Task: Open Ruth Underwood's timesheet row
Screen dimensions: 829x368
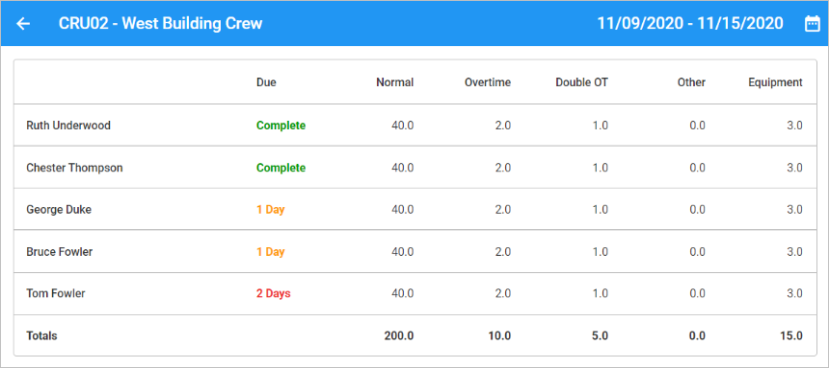Action: click(415, 125)
